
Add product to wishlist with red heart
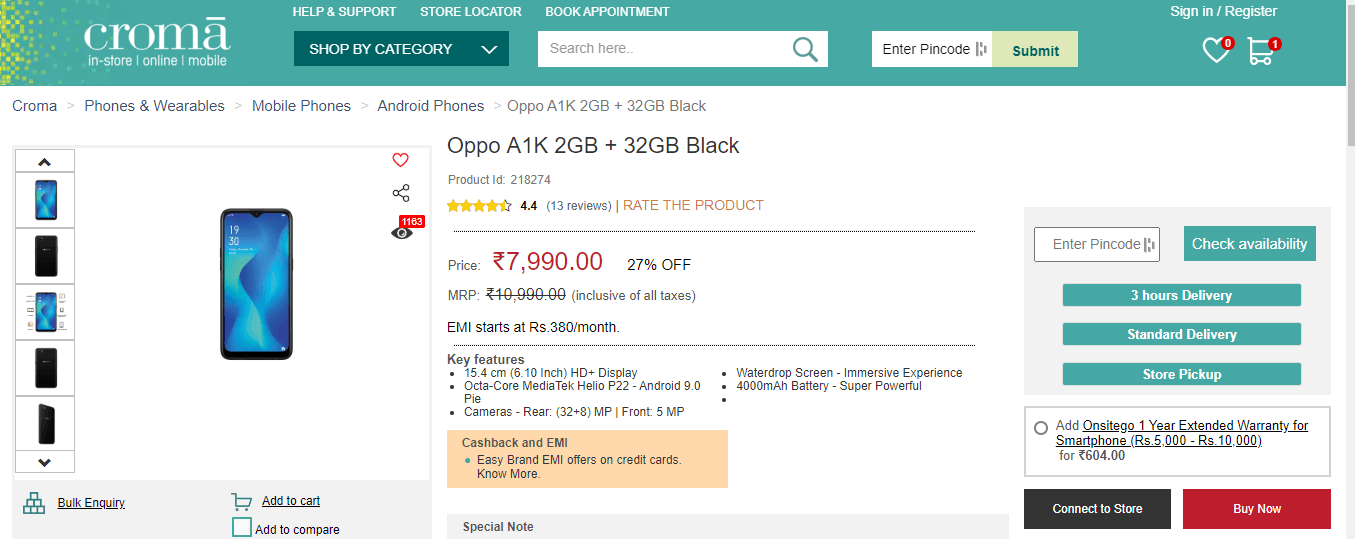pos(400,160)
